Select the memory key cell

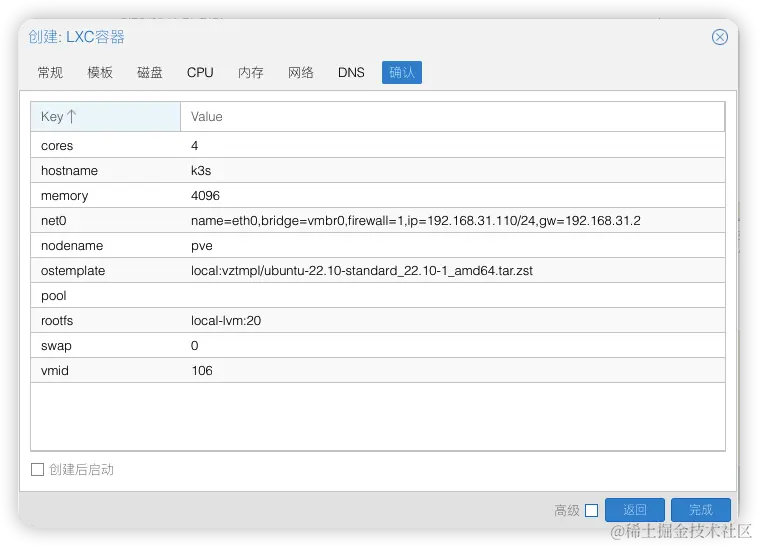(105, 196)
